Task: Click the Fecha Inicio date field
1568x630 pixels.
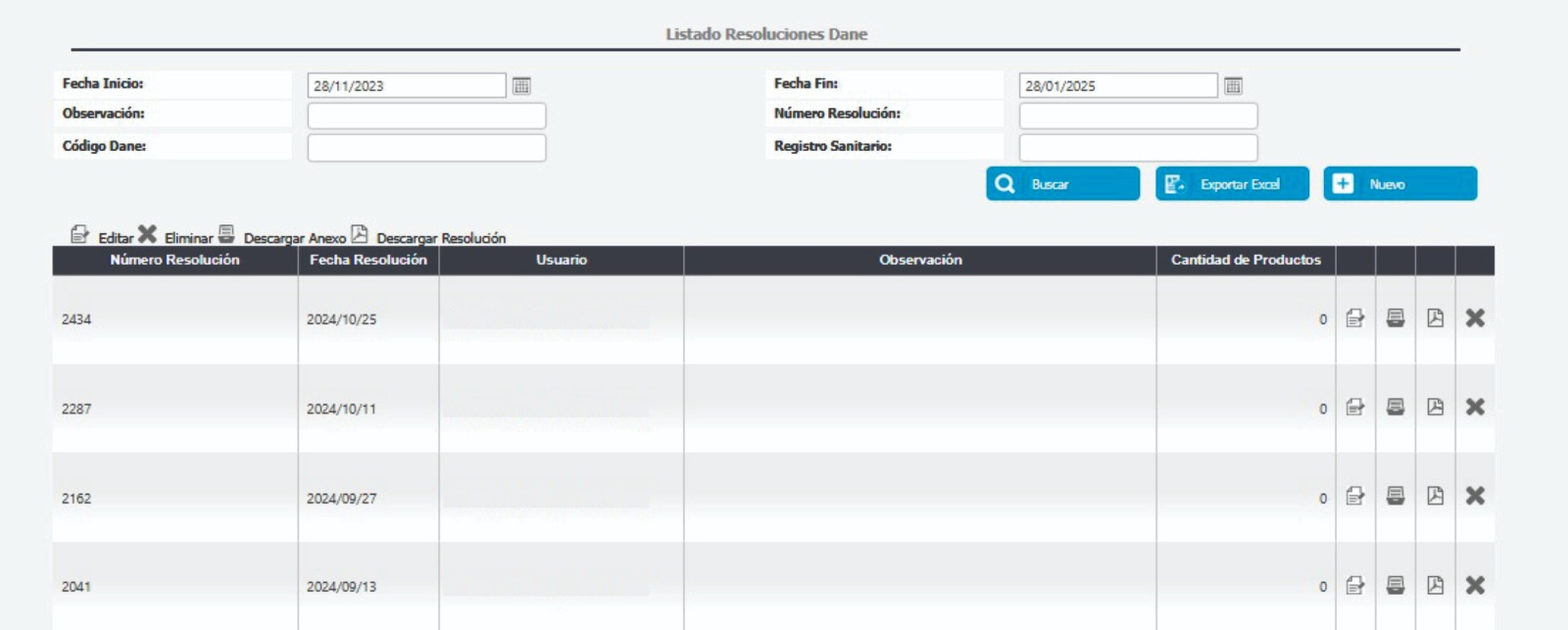Action: click(407, 86)
